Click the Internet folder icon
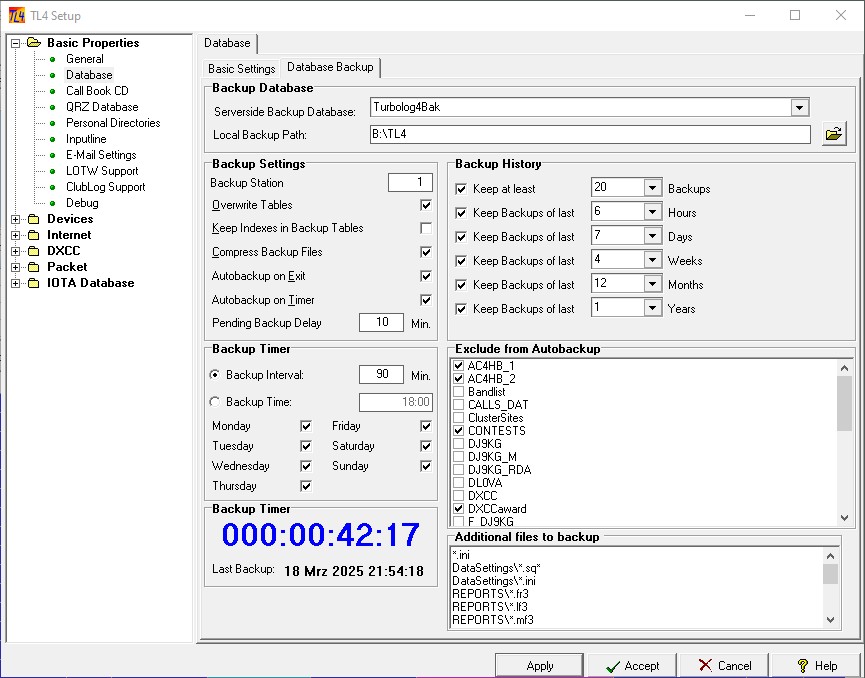This screenshot has height=678, width=865. (34, 235)
